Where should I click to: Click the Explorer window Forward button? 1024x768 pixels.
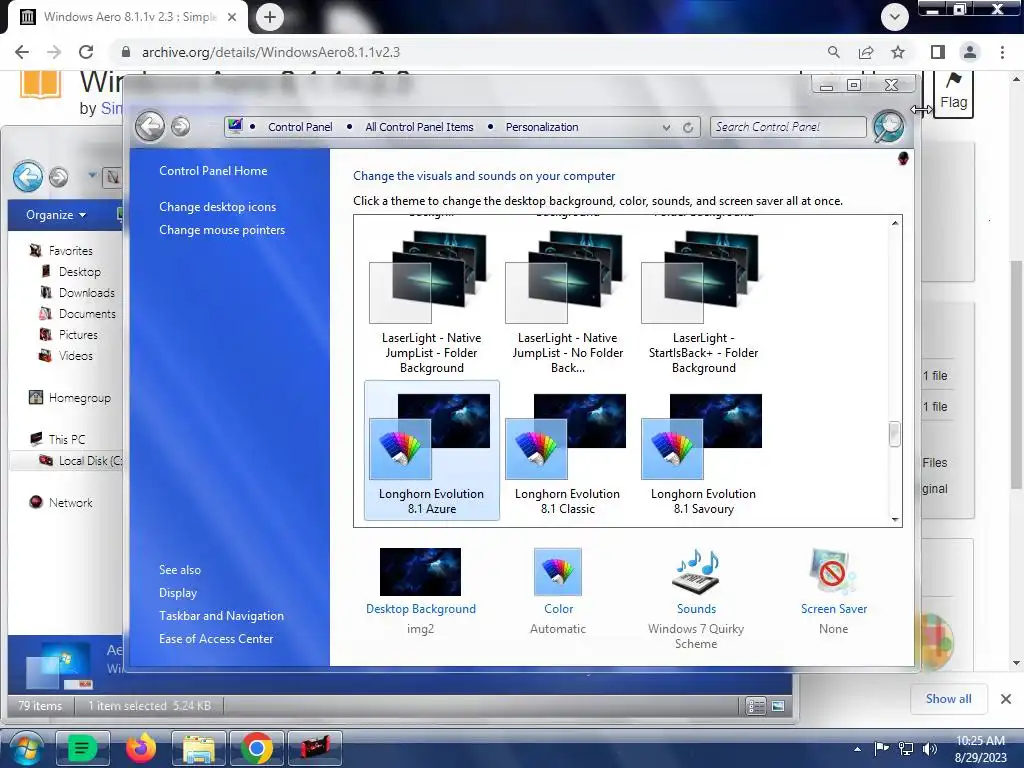tap(59, 177)
